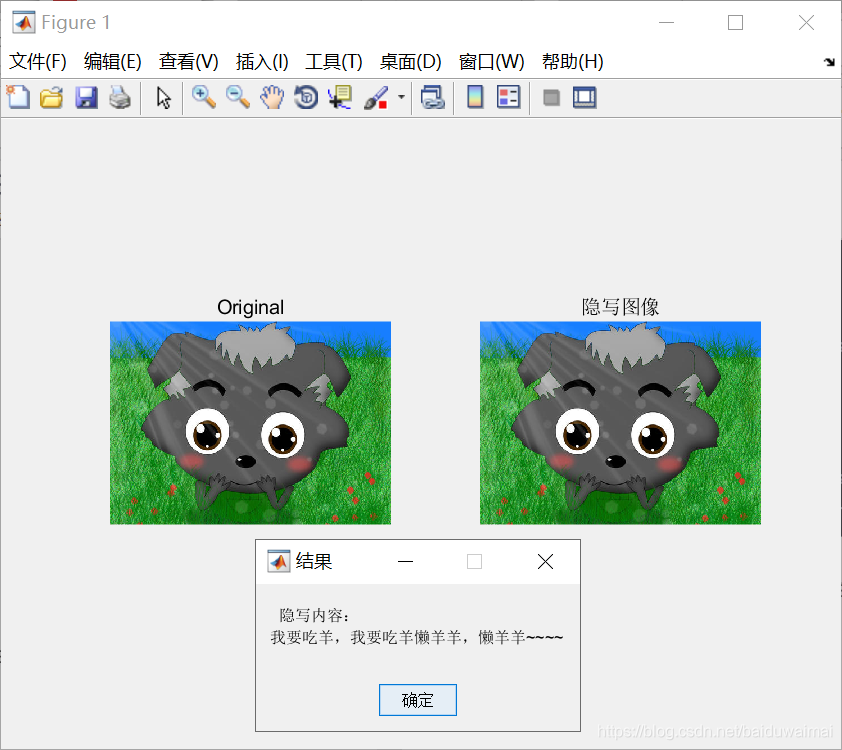Close the 结果 dialog window

[546, 562]
